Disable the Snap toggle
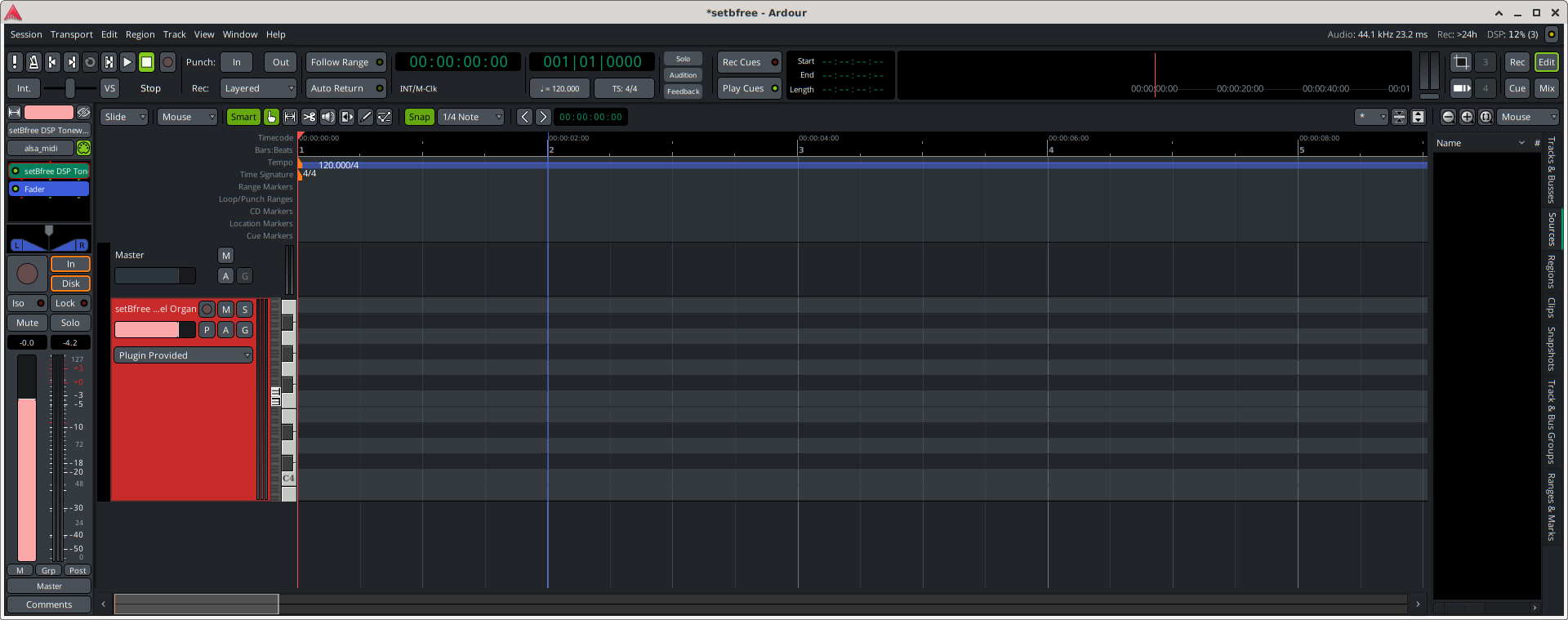This screenshot has width=1568, height=620. coord(419,117)
